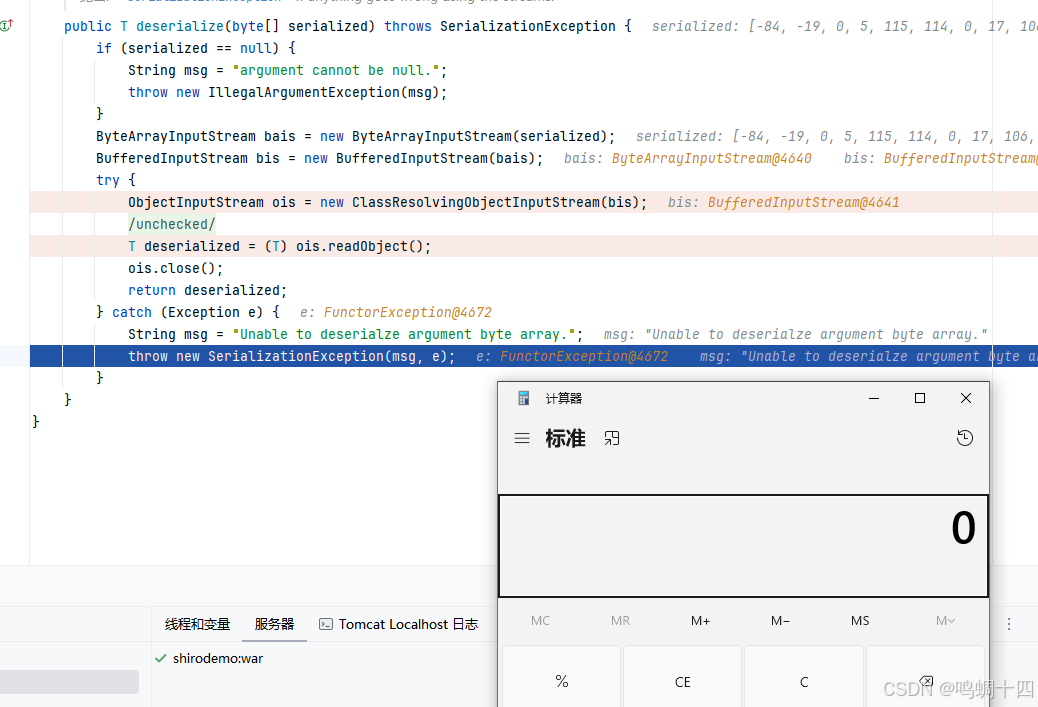Toggle Calculator keep-on-top mode icon
The height and width of the screenshot is (707, 1038).
coord(612,438)
